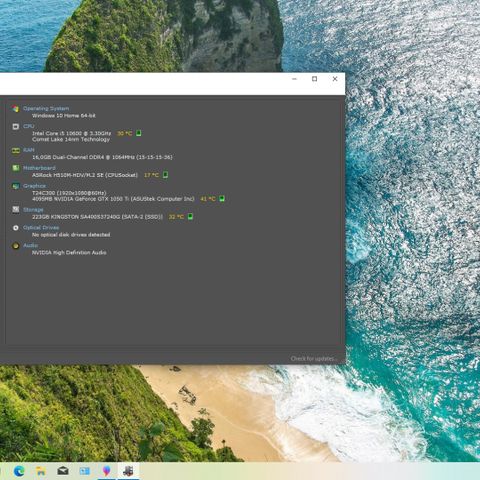Click the CPU temperature value

(125, 133)
